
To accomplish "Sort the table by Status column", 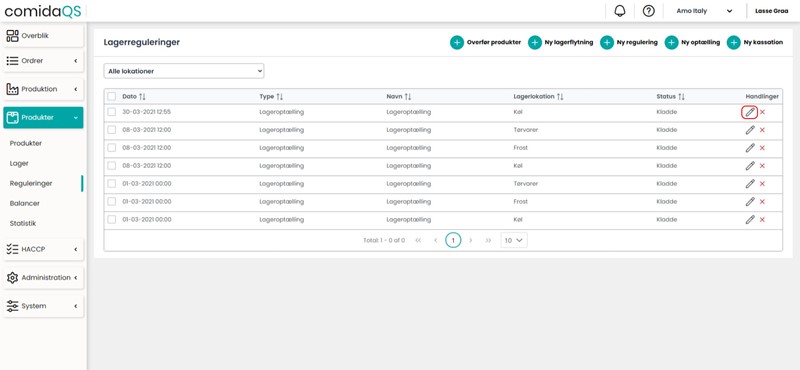I will pos(681,96).
